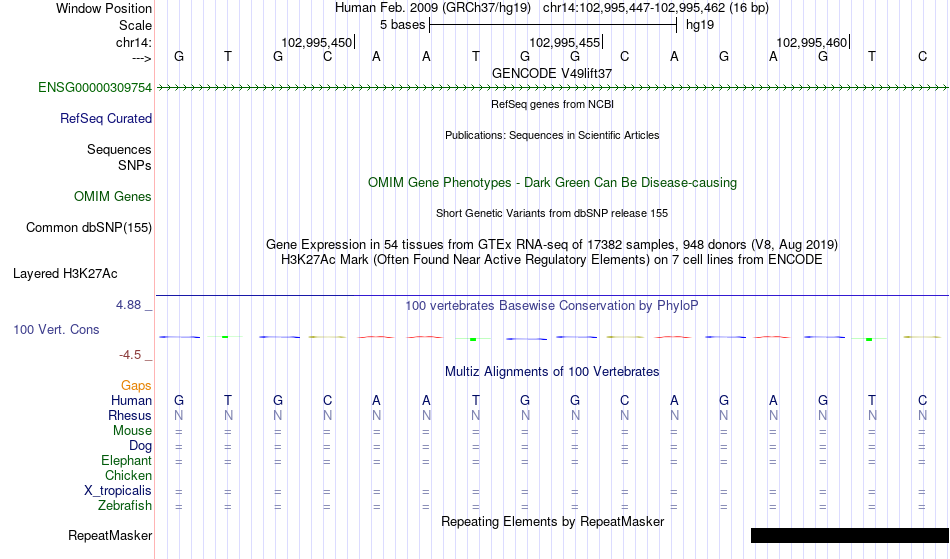Click the GENCODE V49lift37 track title
This screenshot has width=950, height=559.
pos(551,73)
